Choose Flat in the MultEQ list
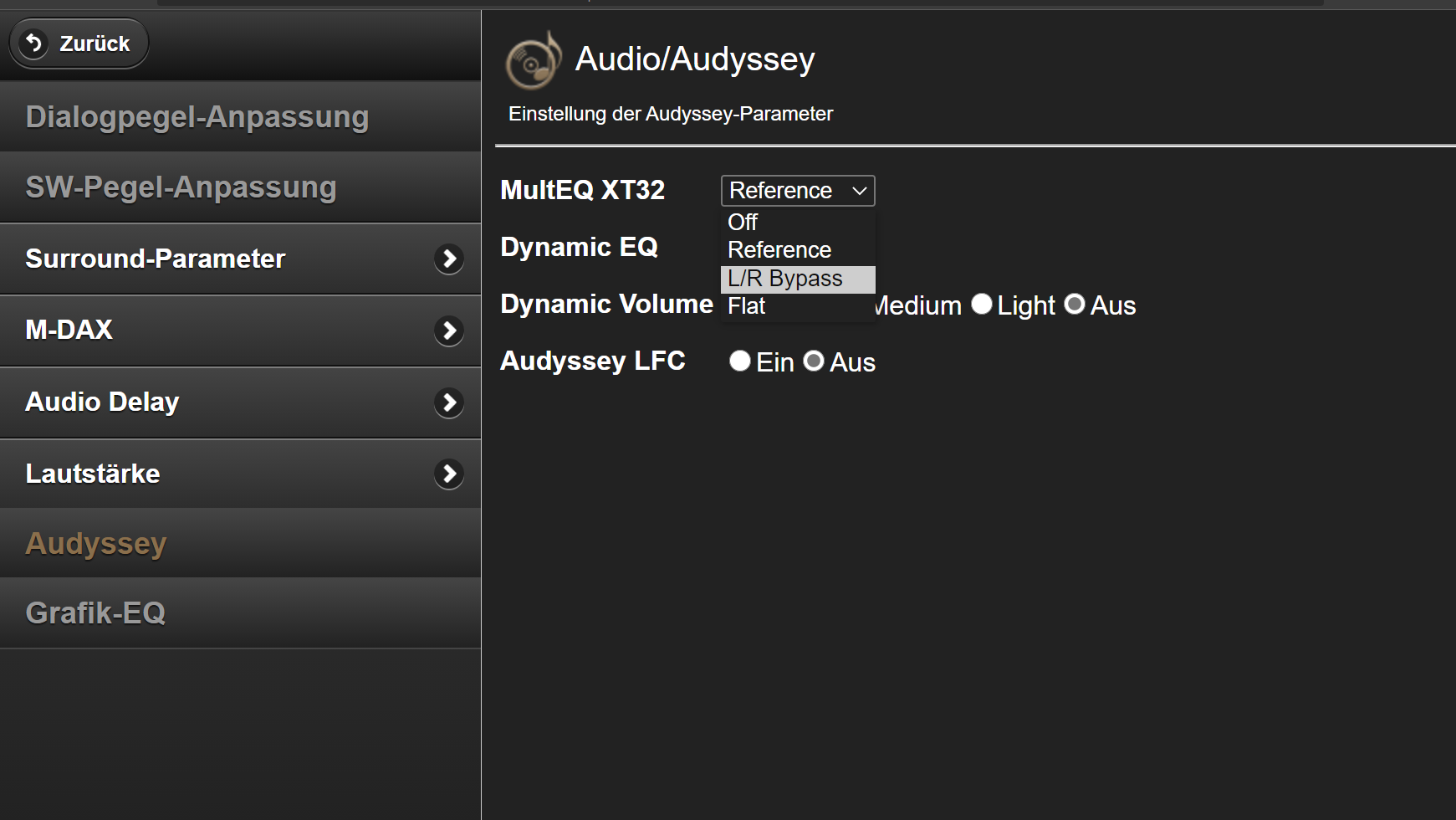 point(798,306)
